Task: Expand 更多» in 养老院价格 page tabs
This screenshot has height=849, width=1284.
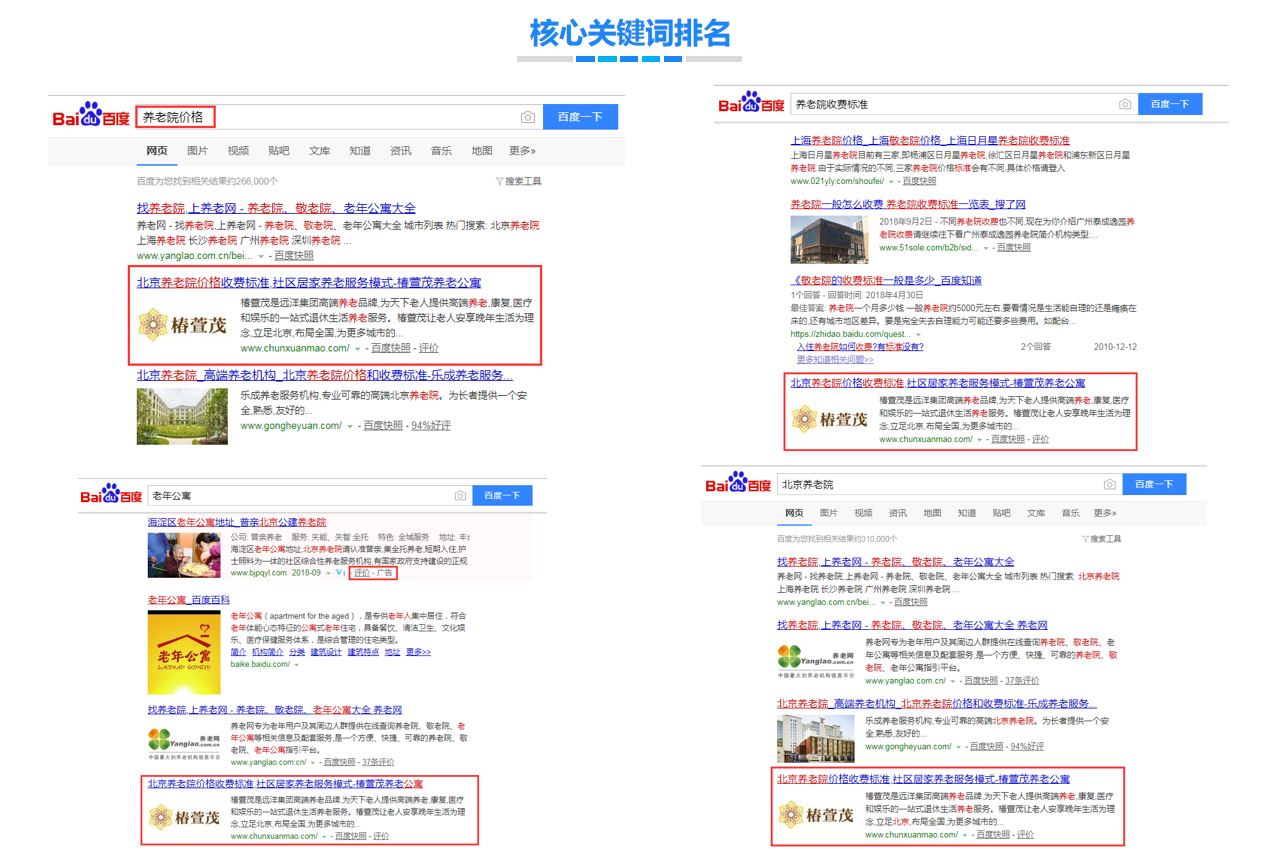Action: [x=522, y=151]
